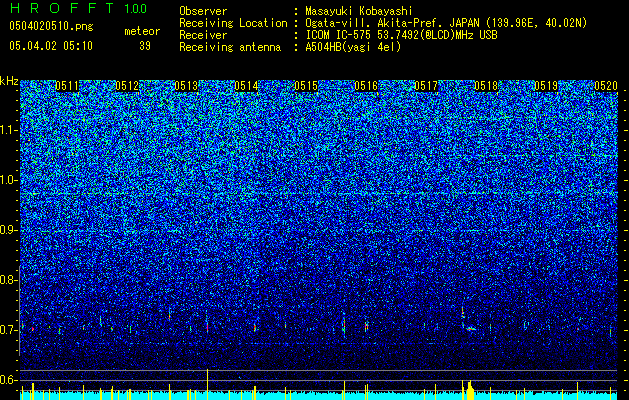
Task: Select the 'Receiving Location' label
Action: click(x=233, y=23)
